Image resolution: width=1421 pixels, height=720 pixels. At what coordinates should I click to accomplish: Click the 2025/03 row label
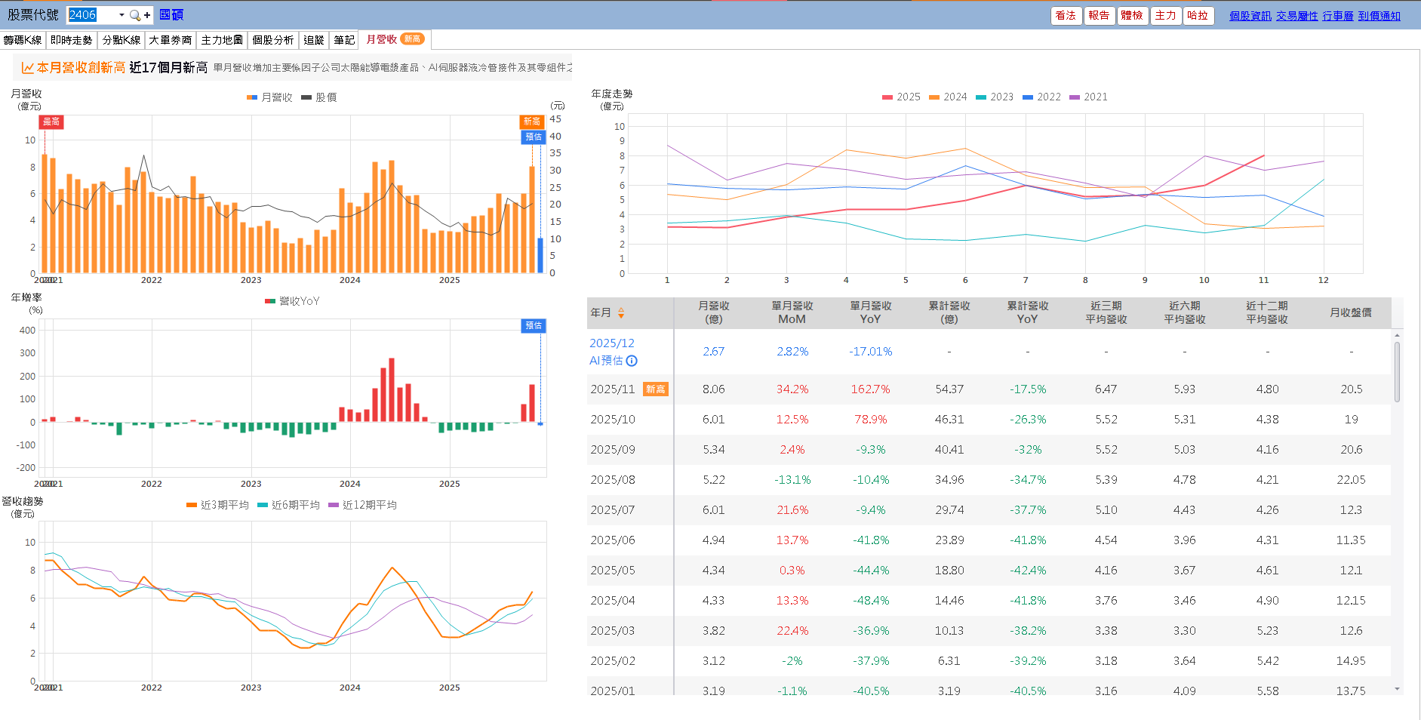pyautogui.click(x=613, y=629)
